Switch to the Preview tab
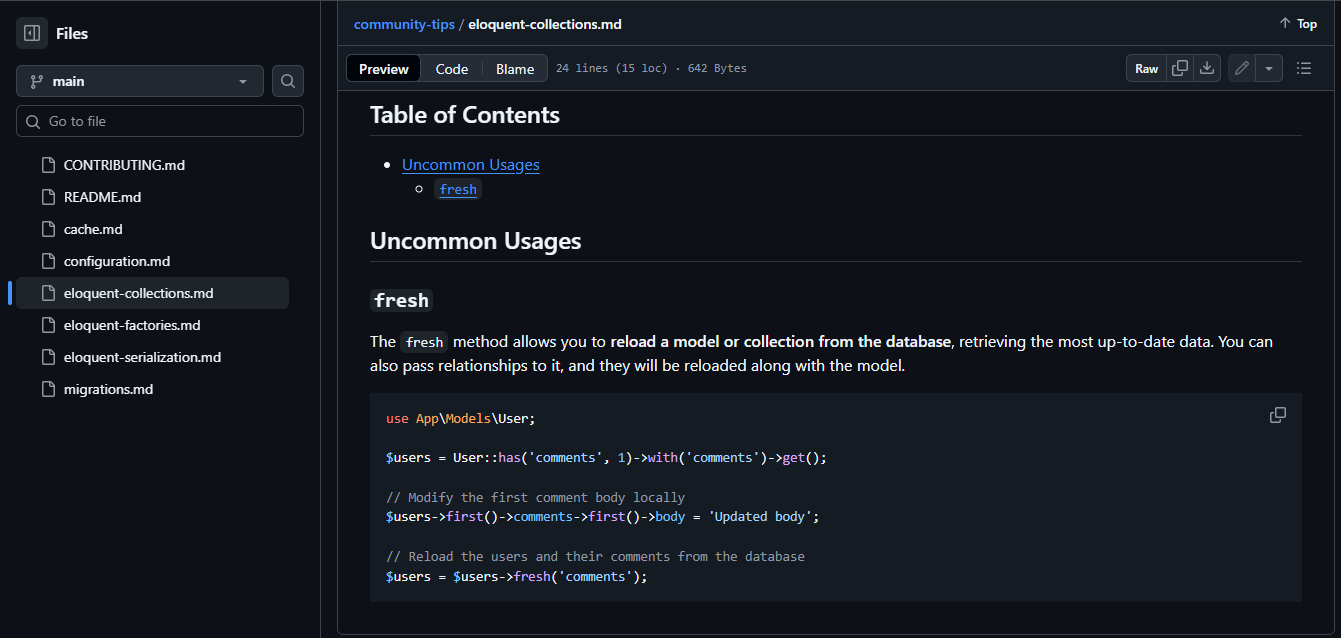Screen dimensions: 1341x638 coord(384,69)
